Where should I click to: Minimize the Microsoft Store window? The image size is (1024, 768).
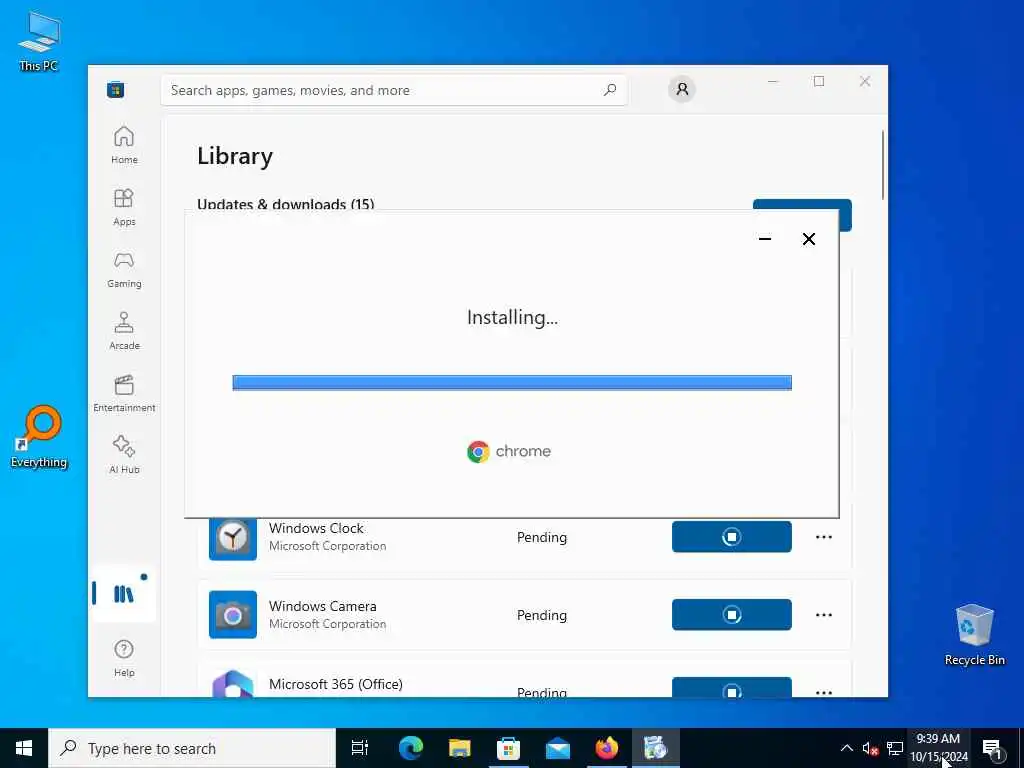(773, 81)
